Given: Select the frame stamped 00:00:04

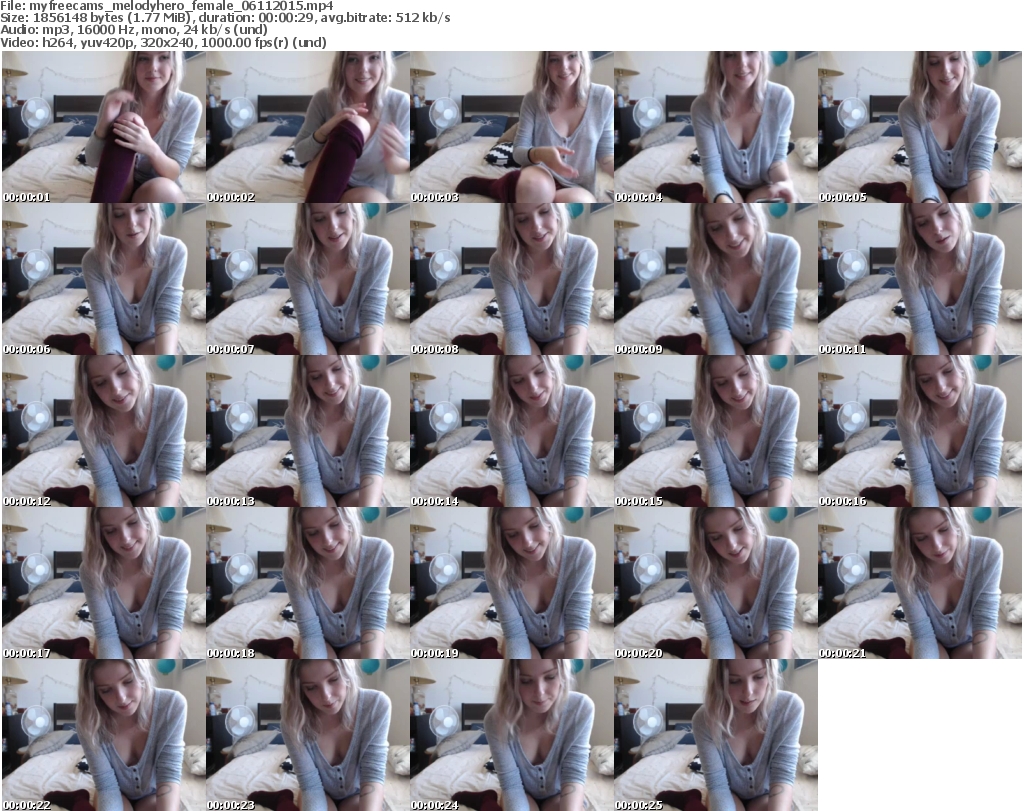Looking at the screenshot, I should point(716,127).
